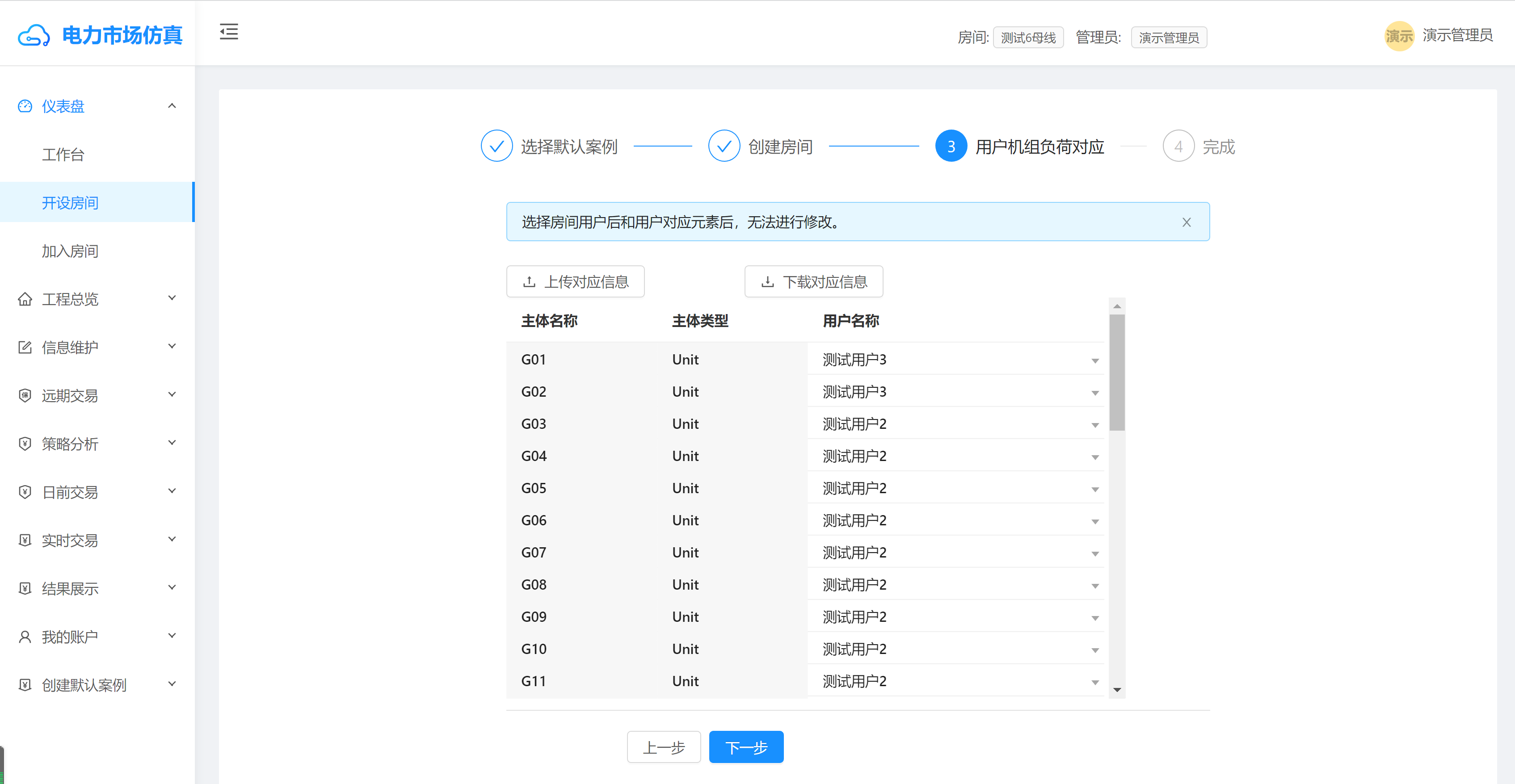Click 上传对应信息 button

point(575,281)
